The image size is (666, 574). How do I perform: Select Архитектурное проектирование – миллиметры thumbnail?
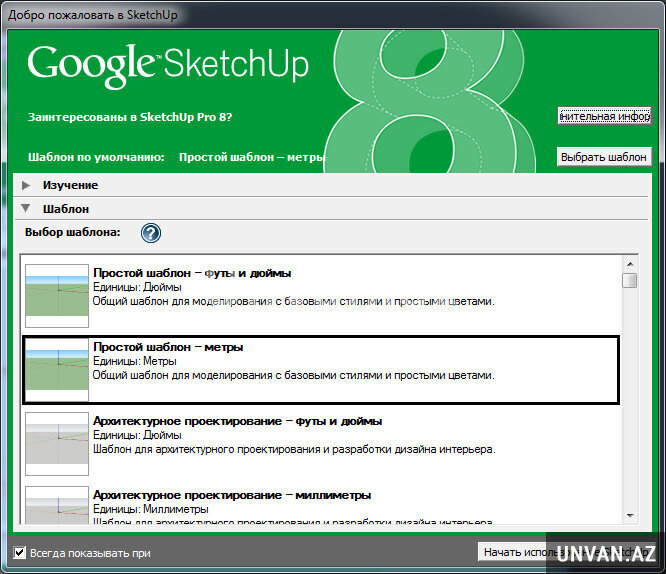tap(56, 505)
